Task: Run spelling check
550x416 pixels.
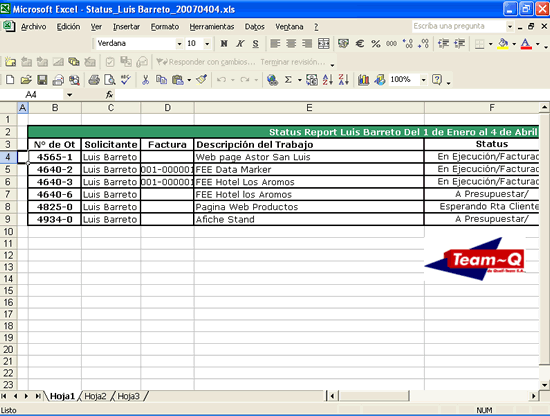Action: tap(126, 80)
